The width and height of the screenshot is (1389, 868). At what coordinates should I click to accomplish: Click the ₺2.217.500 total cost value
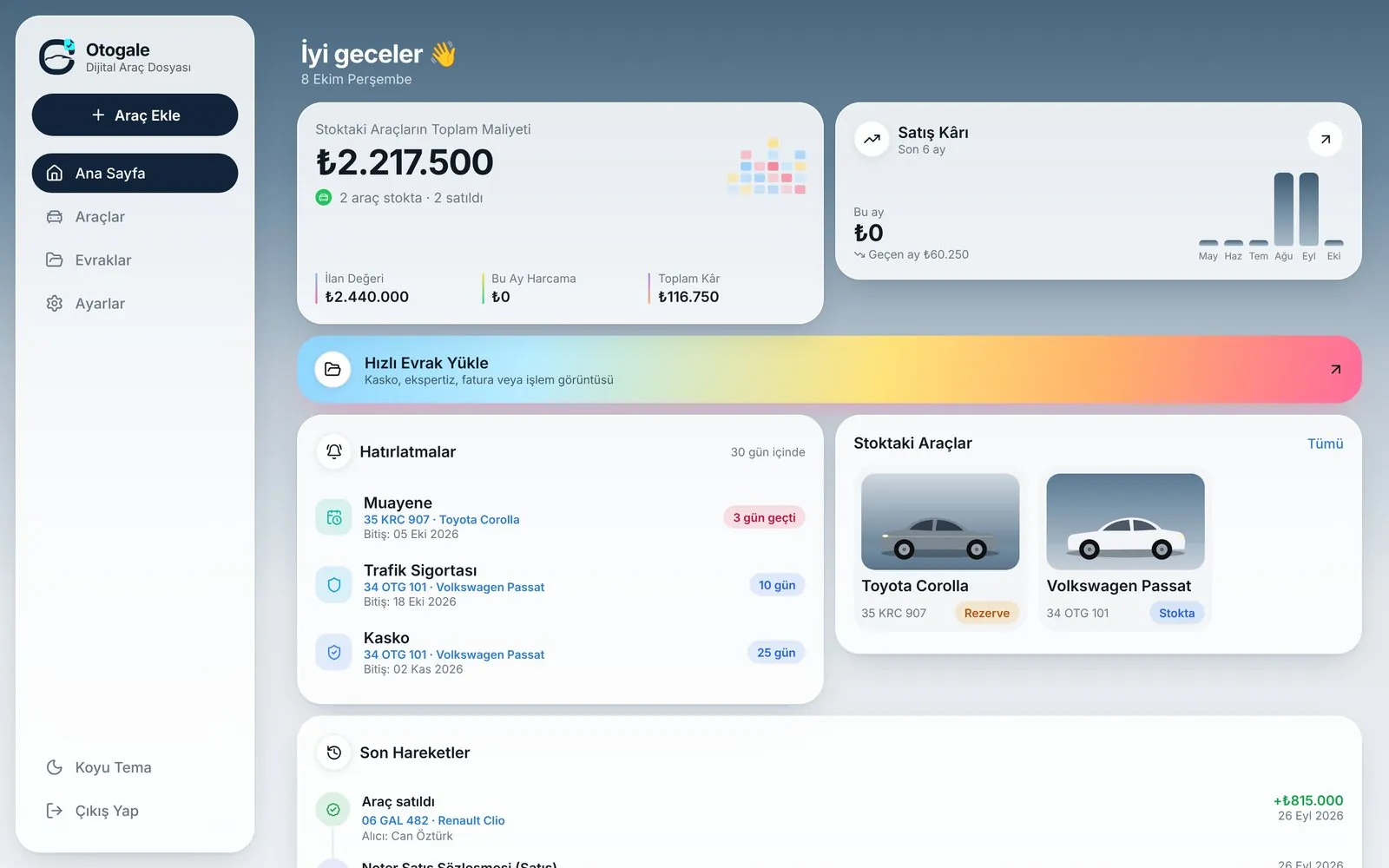405,162
